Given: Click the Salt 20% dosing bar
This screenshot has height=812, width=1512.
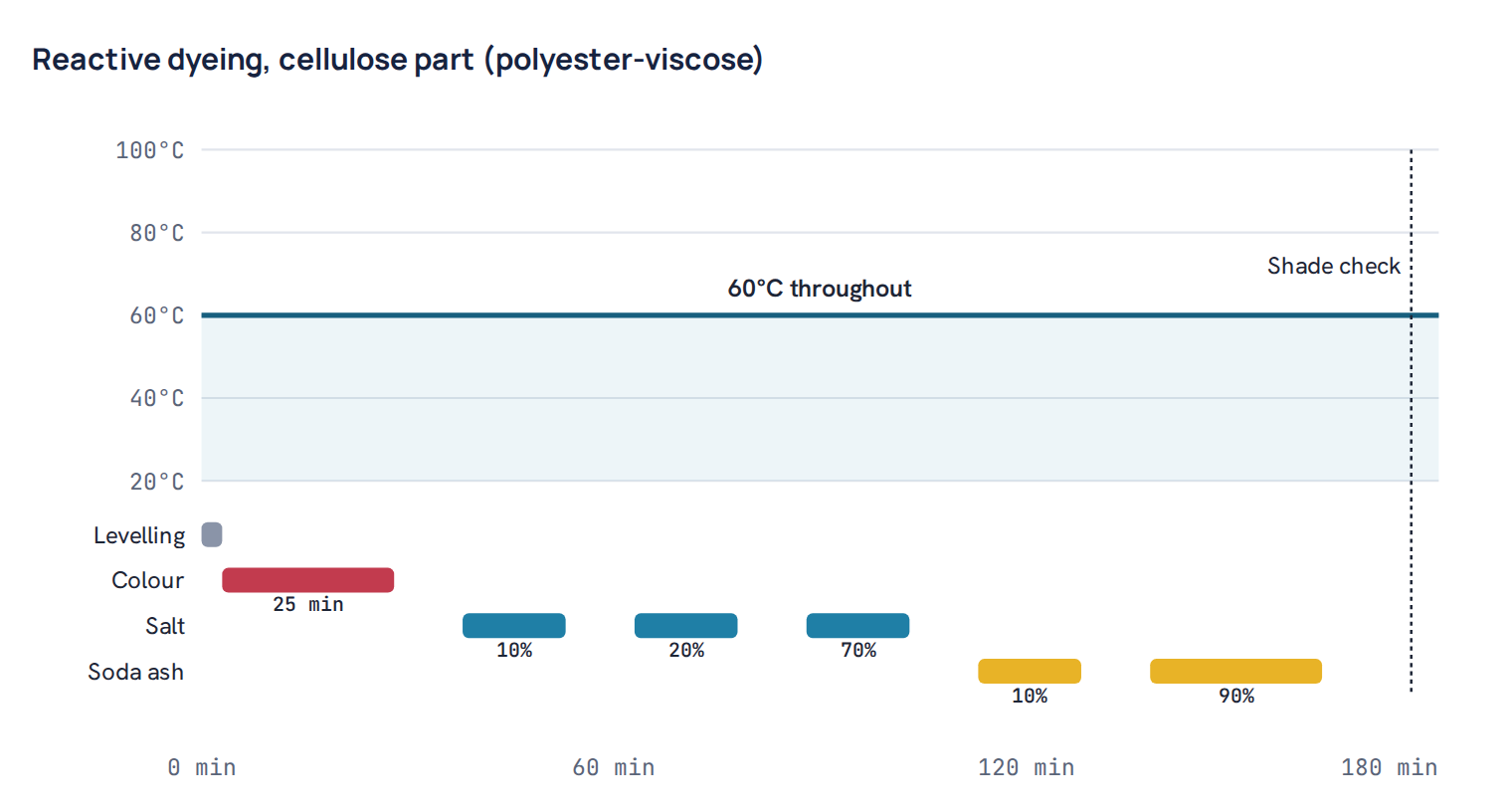Looking at the screenshot, I should point(686,626).
